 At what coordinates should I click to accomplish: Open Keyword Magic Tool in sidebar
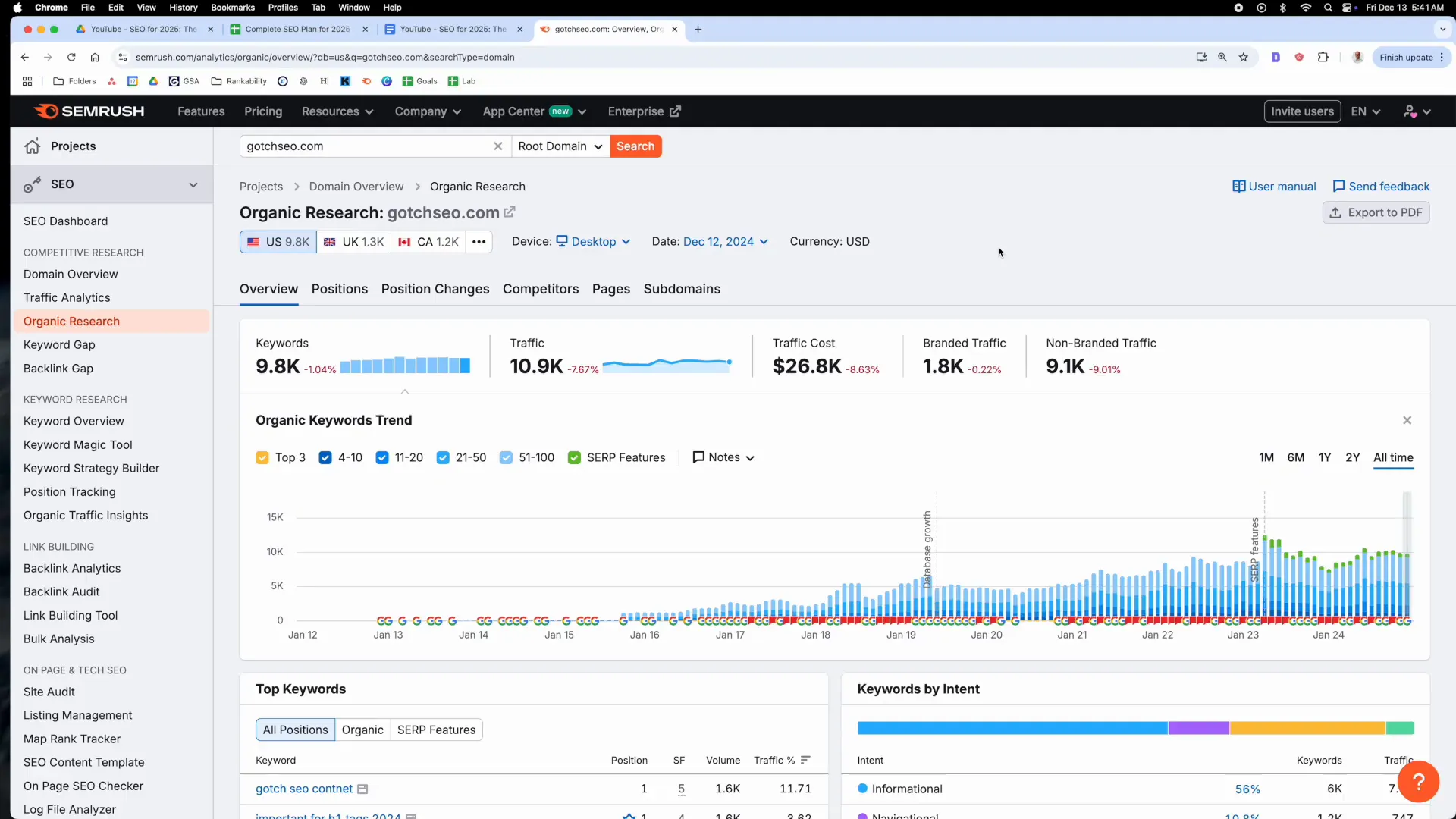pyautogui.click(x=78, y=445)
